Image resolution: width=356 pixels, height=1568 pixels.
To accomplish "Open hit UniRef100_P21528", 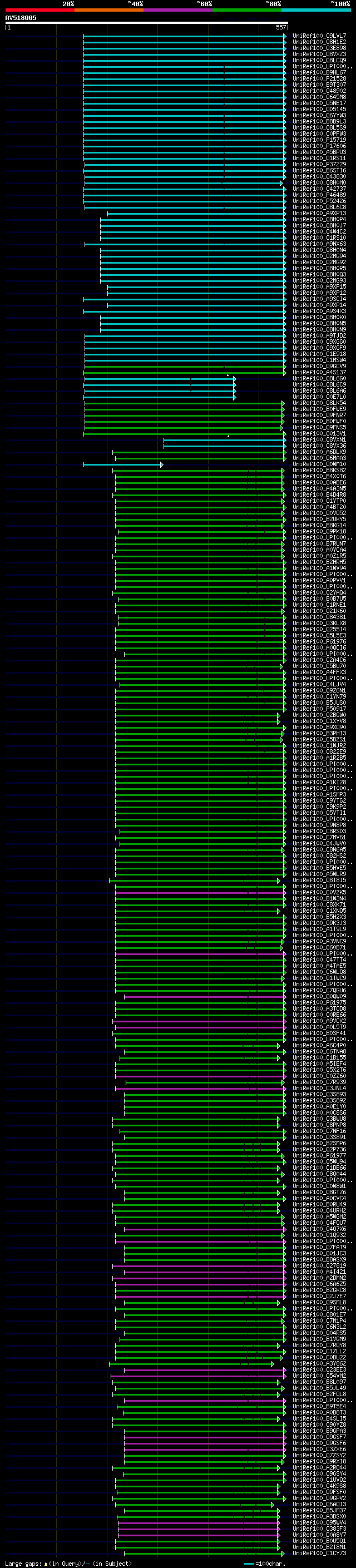I will 319,78.
